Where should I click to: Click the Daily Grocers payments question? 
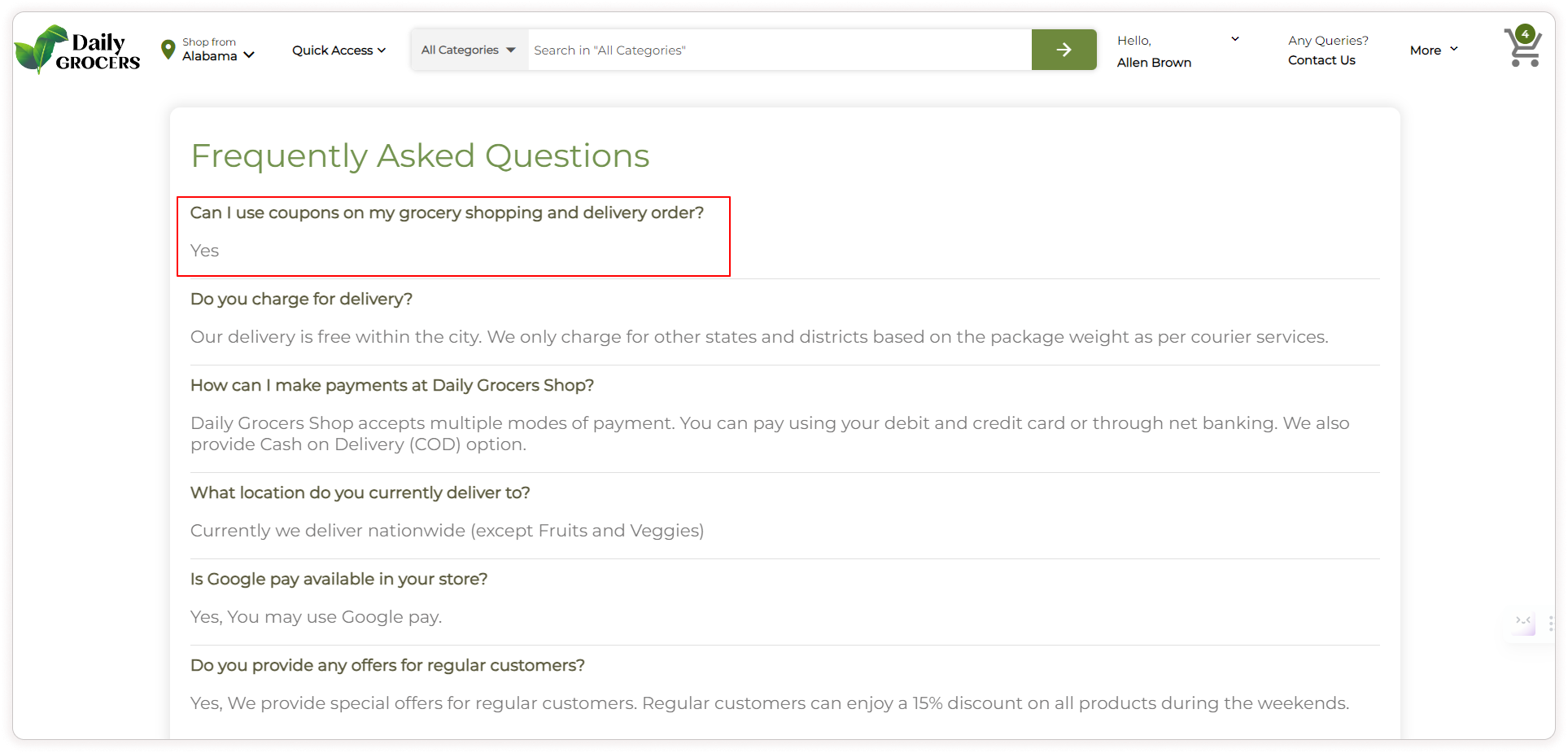coord(391,386)
